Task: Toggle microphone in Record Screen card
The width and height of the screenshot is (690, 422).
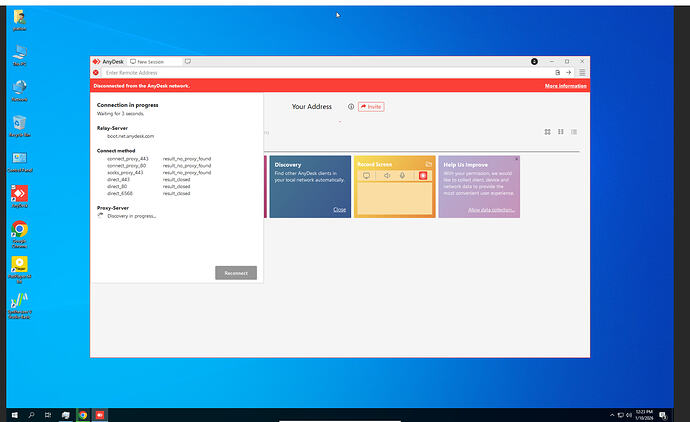Action: click(402, 176)
